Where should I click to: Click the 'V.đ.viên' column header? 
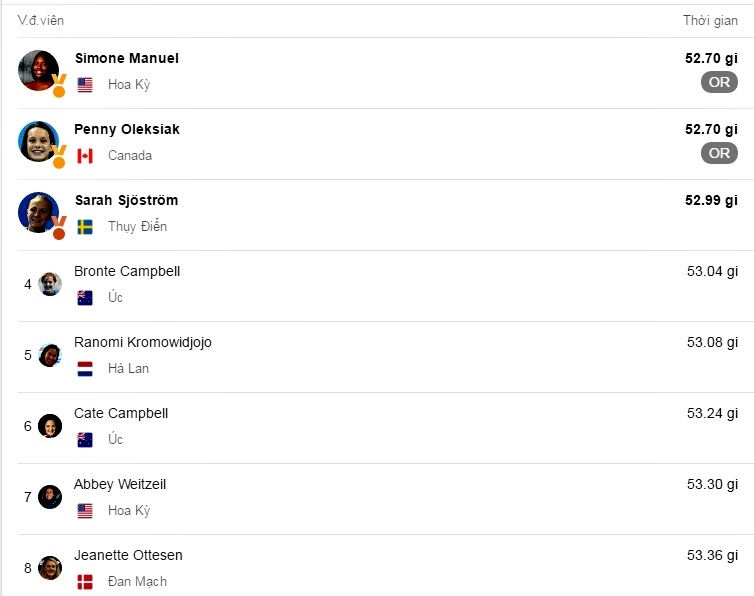(x=41, y=21)
